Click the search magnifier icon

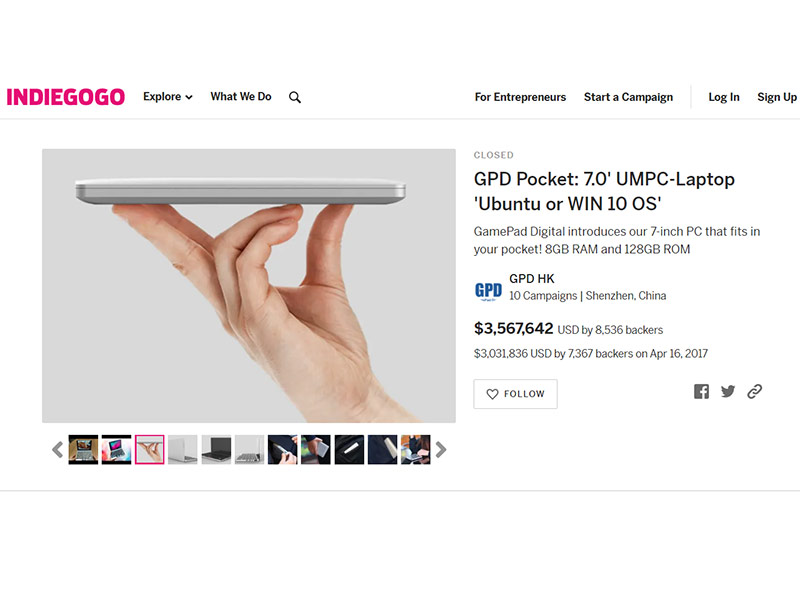[x=295, y=97]
